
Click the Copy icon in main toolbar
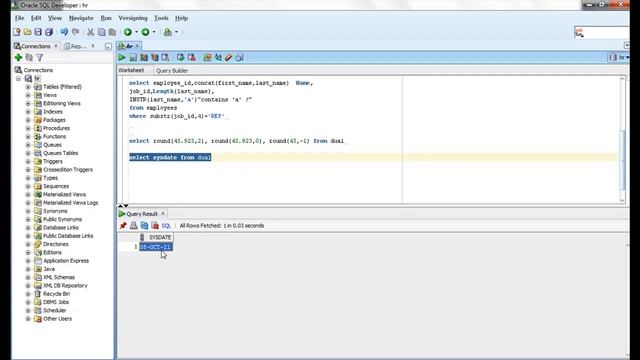coord(101,32)
